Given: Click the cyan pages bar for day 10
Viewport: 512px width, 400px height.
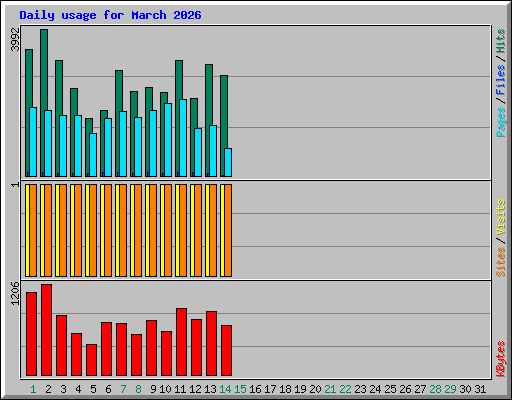Looking at the screenshot, I should tap(168, 140).
